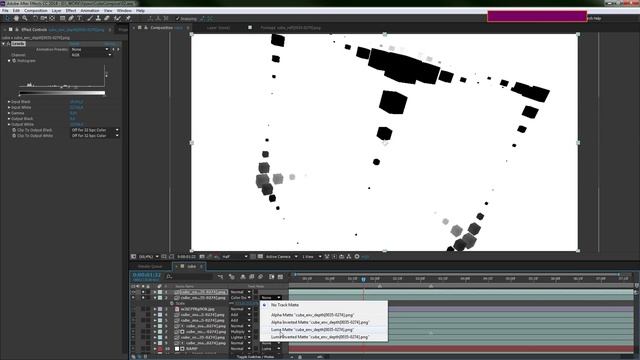Expand the Output White property
Viewport: 640px width, 360px height.
9,124
